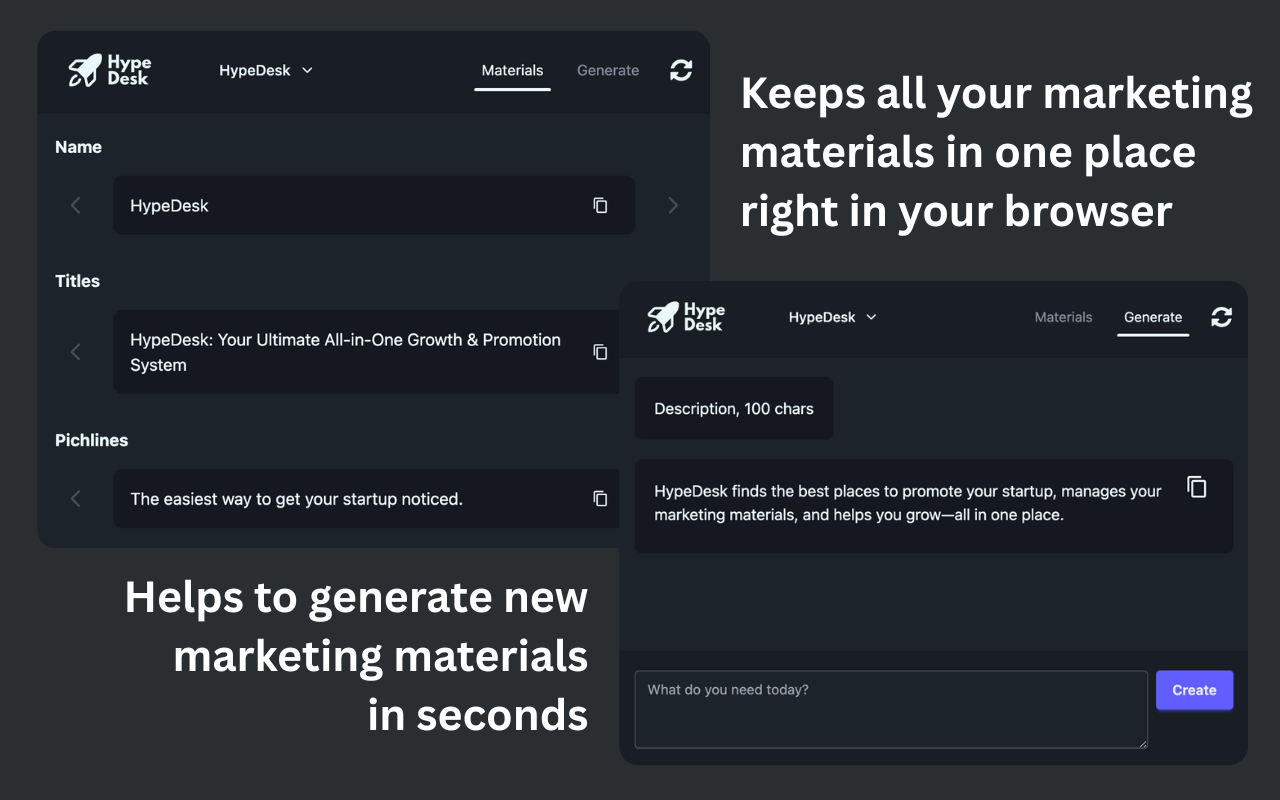This screenshot has width=1280, height=800.
Task: Click the Titles section label
Action: coord(77,281)
